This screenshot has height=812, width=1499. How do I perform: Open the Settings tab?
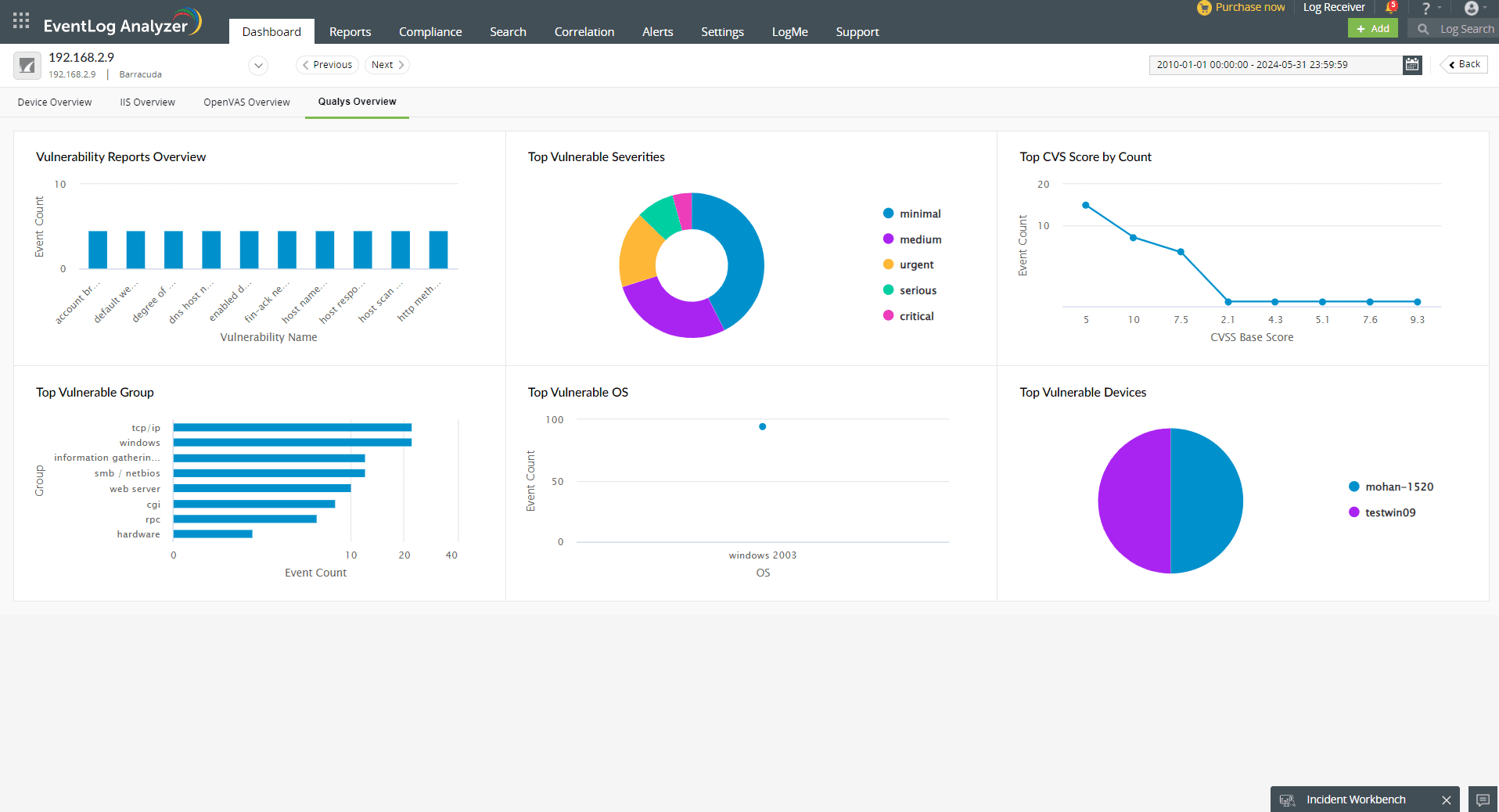click(722, 31)
